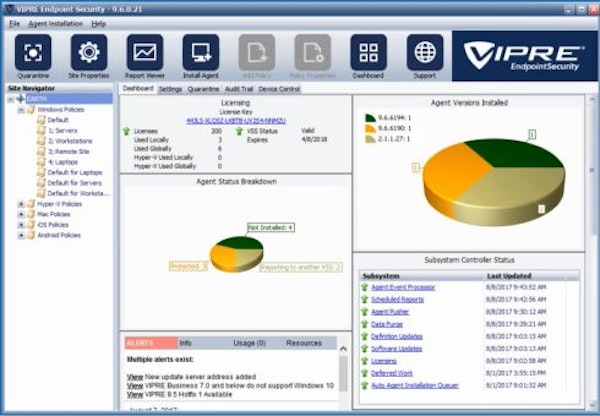Image resolution: width=600 pixels, height=416 pixels.
Task: Click the green status icon beside VSS Status
Action: 240,131
